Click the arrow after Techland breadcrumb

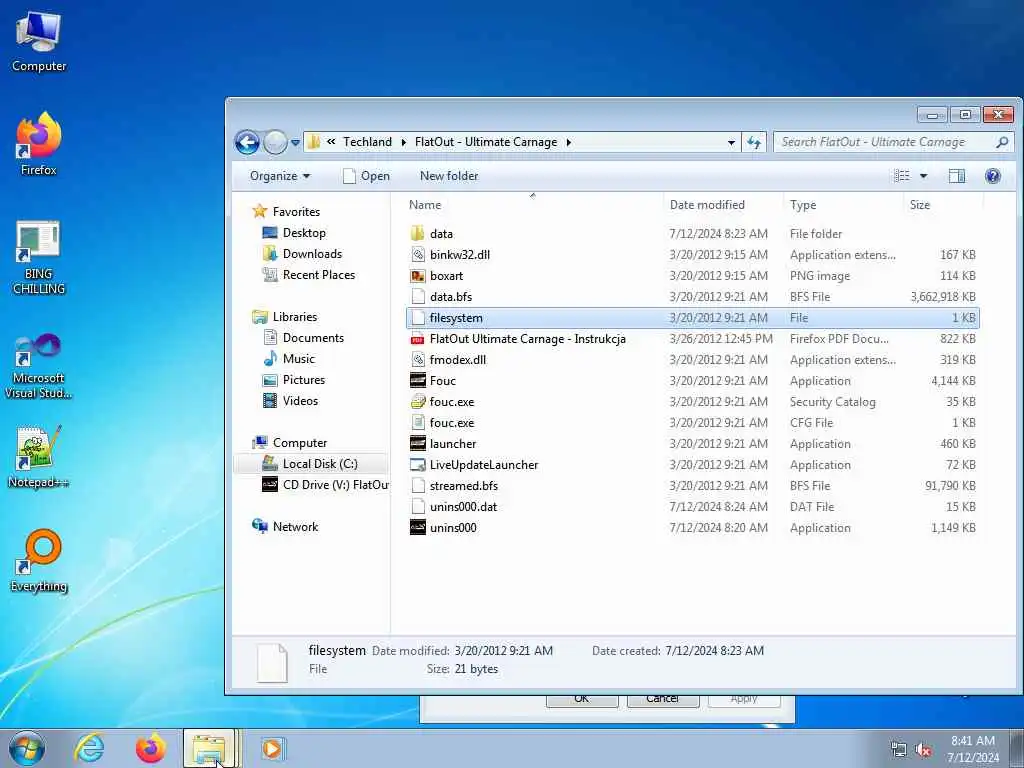click(403, 142)
